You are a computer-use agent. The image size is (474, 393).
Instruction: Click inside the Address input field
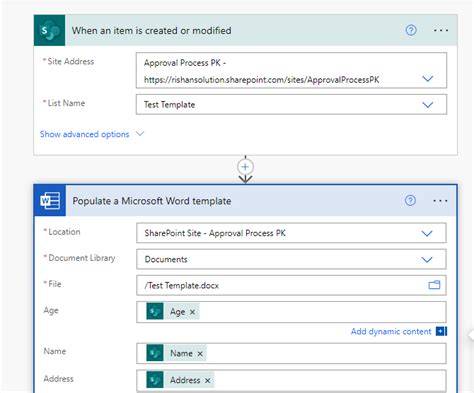click(291, 380)
